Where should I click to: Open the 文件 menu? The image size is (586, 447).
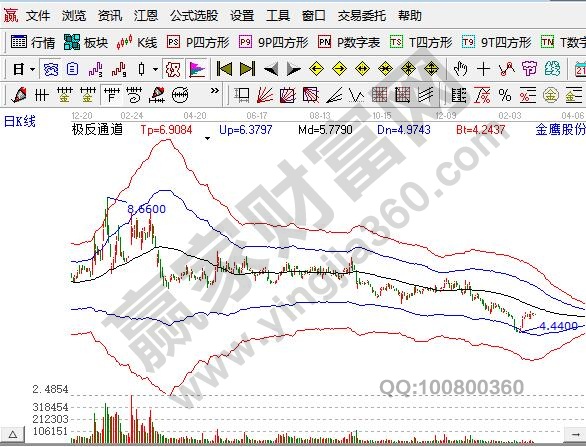38,16
